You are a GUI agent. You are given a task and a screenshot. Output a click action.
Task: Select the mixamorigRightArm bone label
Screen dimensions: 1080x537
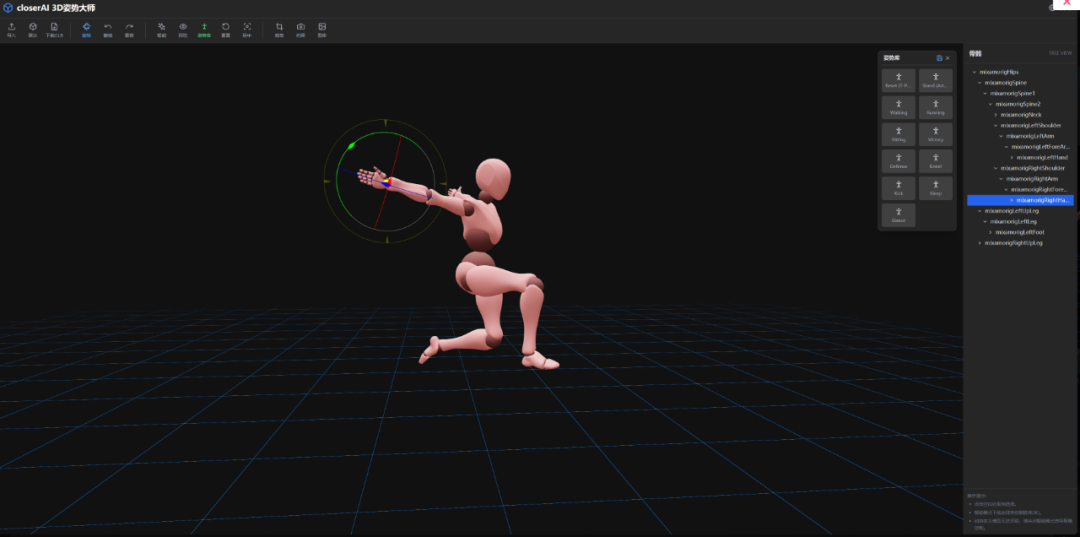click(1032, 179)
